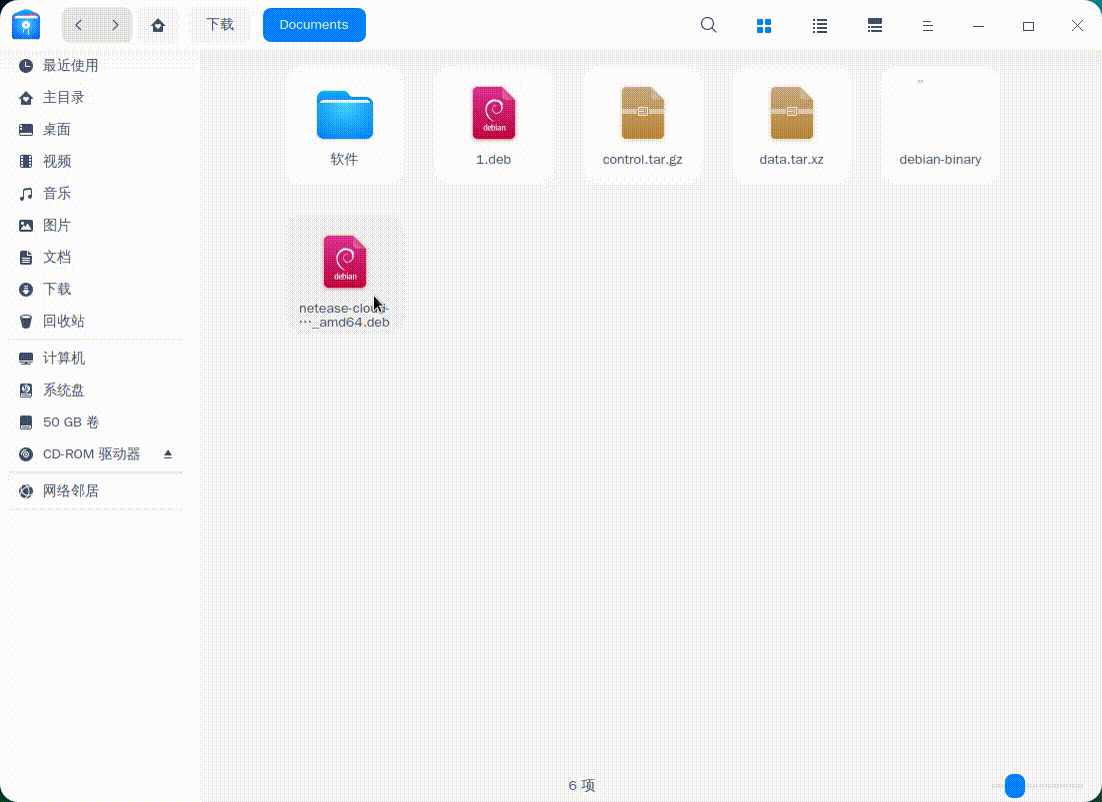This screenshot has height=802, width=1102.
Task: Switch to detailed tree view mode
Action: point(874,25)
